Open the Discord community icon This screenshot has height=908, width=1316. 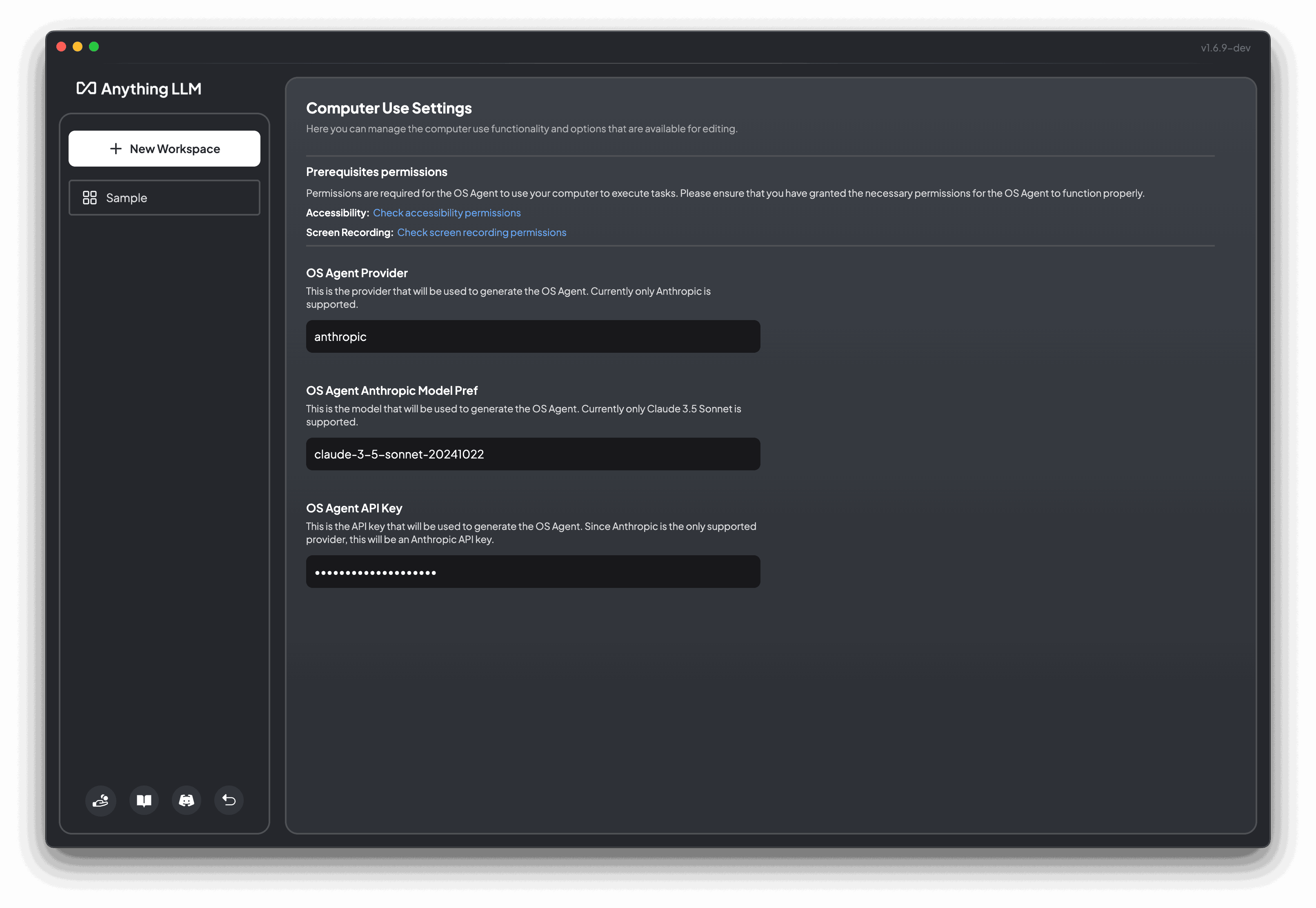tap(187, 801)
